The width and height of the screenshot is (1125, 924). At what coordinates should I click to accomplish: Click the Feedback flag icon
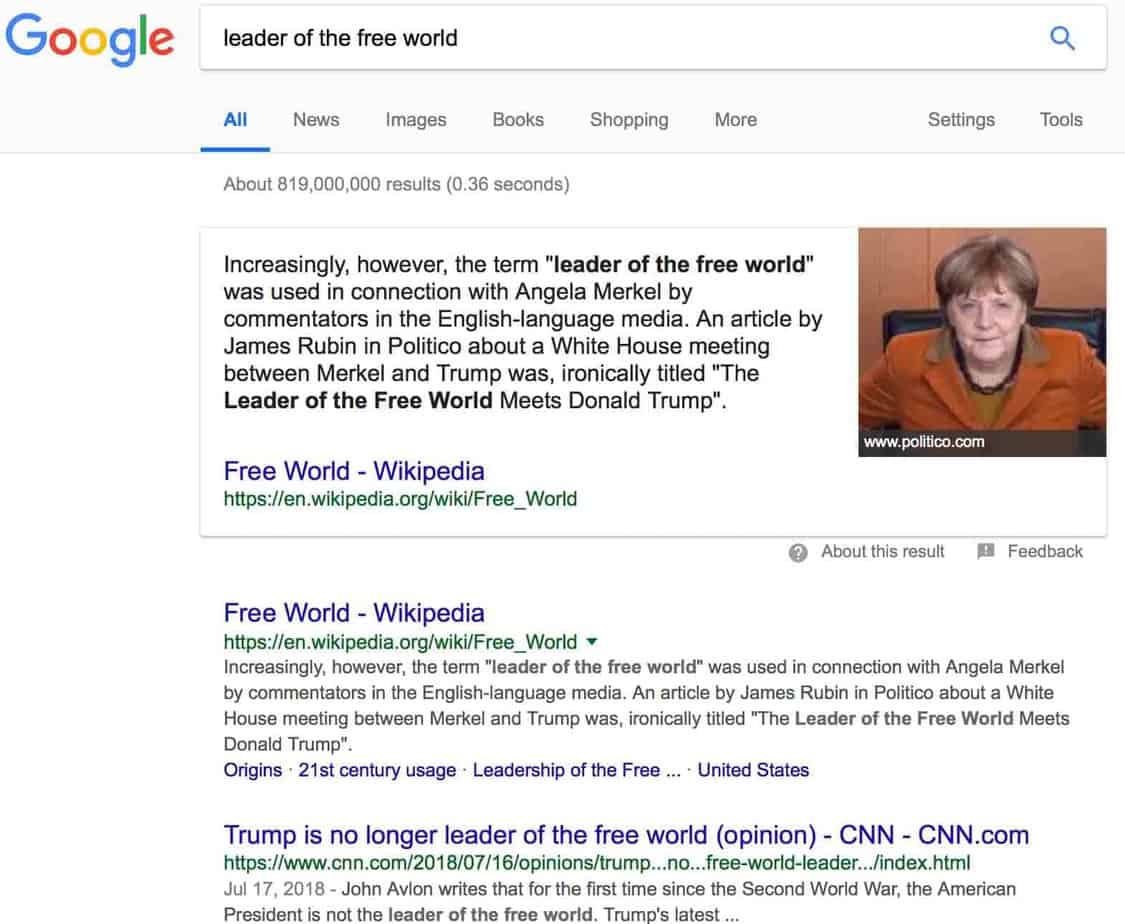[986, 551]
